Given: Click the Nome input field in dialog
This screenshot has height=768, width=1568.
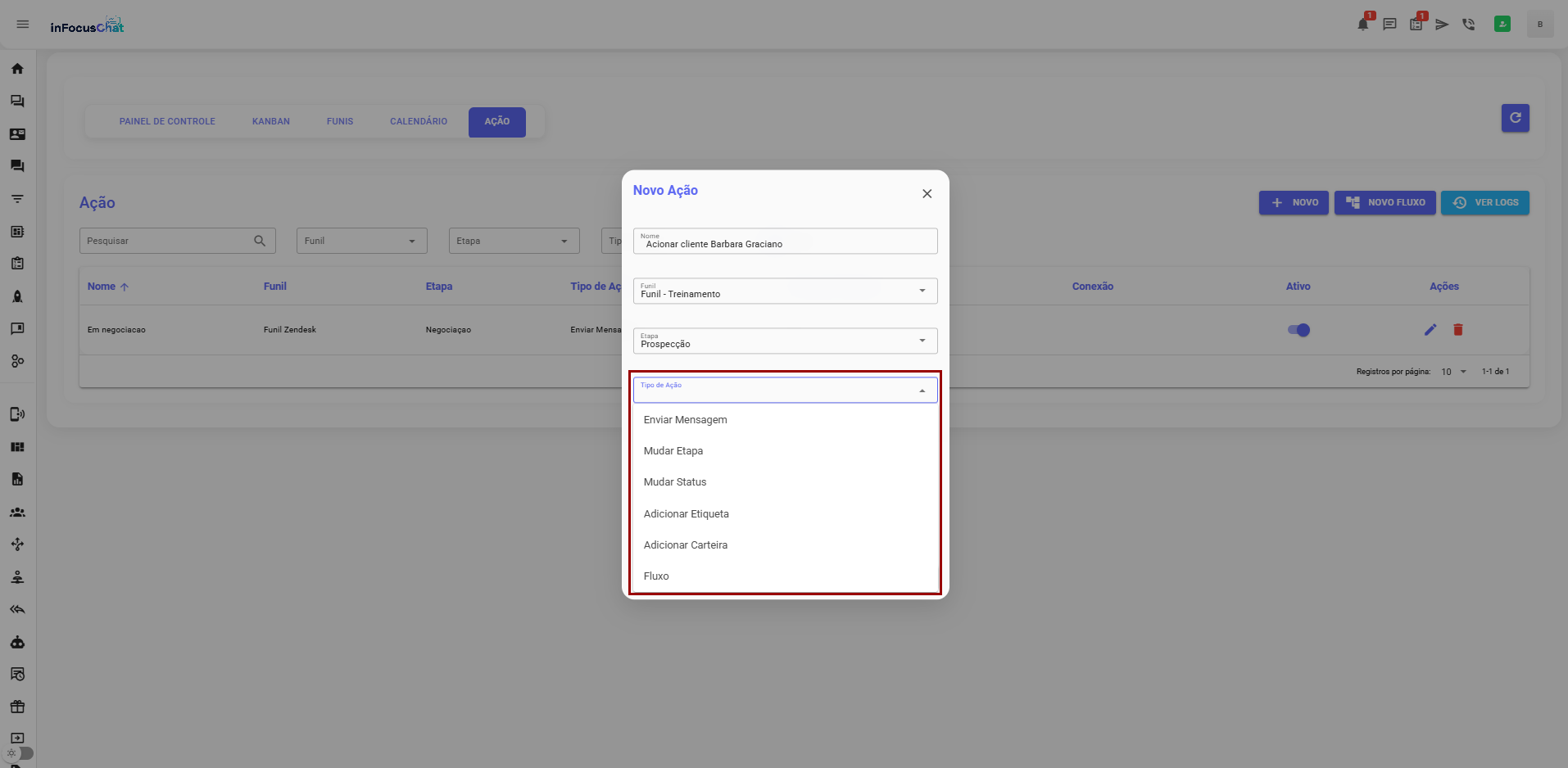Looking at the screenshot, I should pyautogui.click(x=785, y=243).
